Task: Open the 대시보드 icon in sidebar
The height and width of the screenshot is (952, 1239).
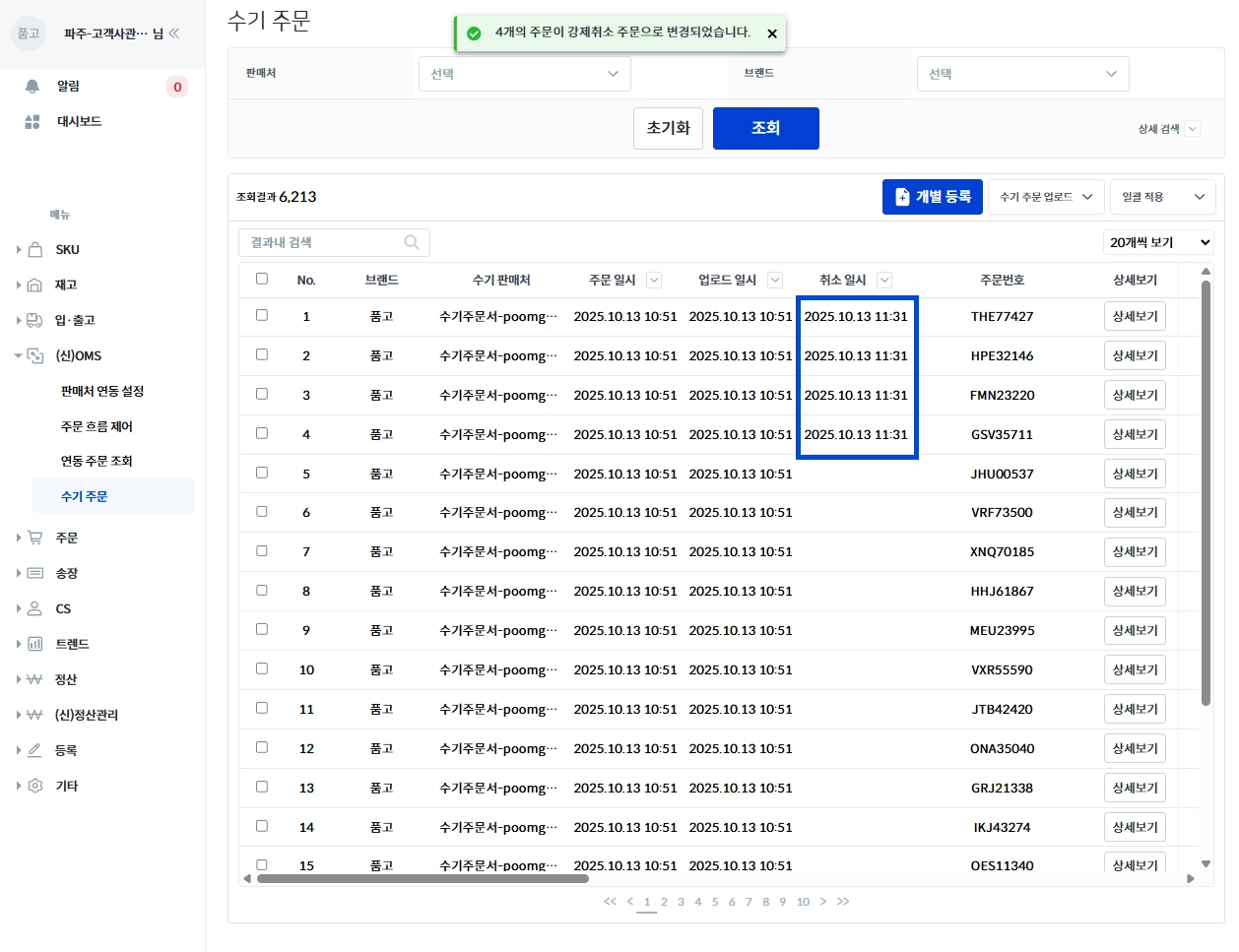Action: tap(33, 122)
